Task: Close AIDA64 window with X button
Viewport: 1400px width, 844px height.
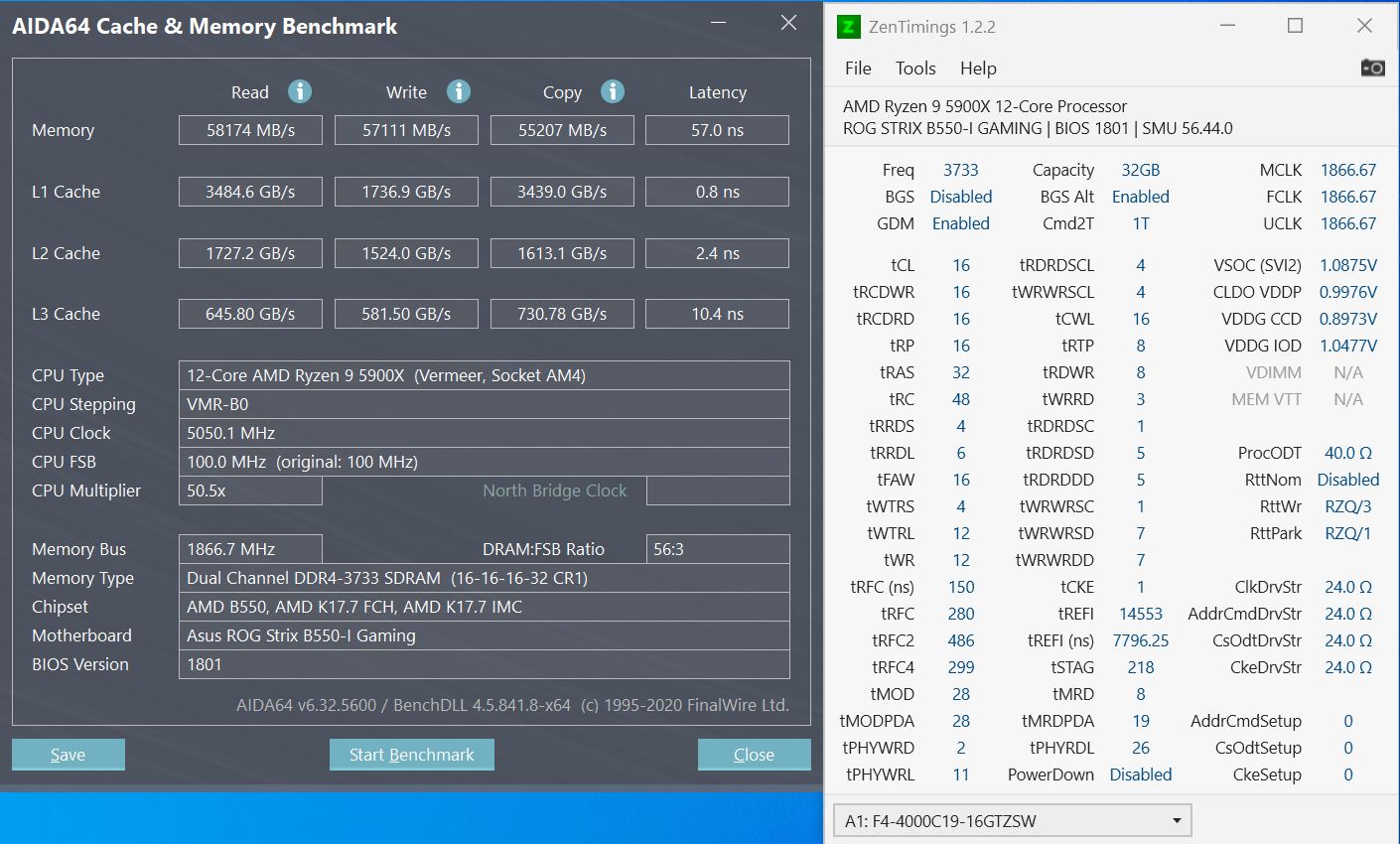Action: (x=788, y=23)
